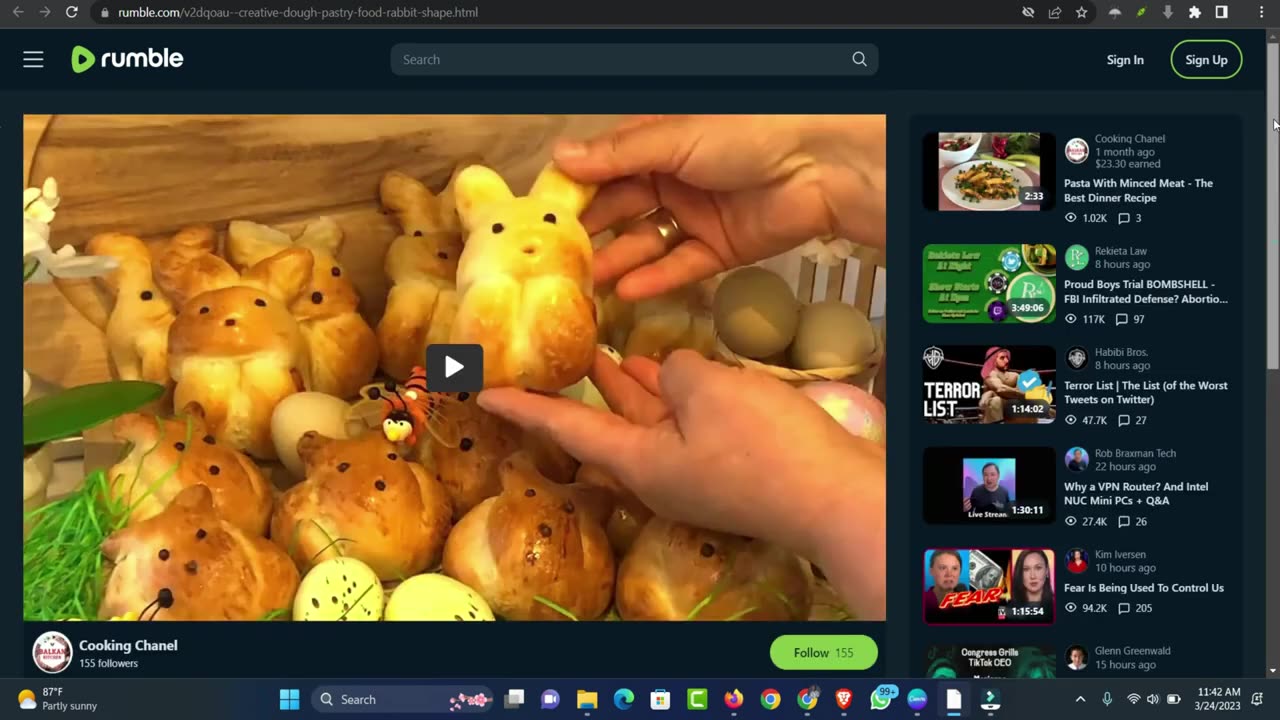
Task: Click Kim Iversen channel avatar
Action: pos(1077,560)
